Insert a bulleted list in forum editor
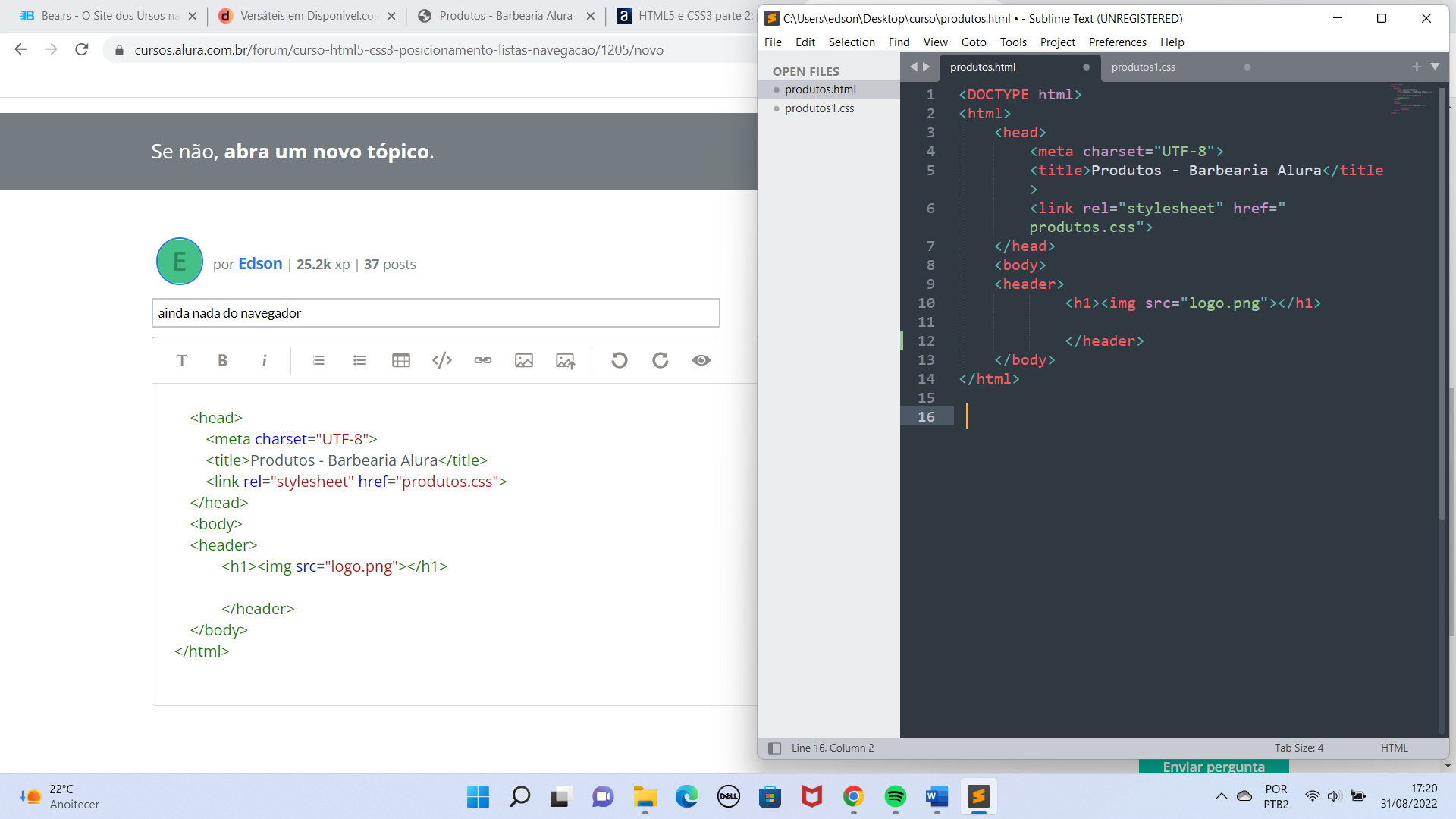Screen dimensions: 1456x819 [x=359, y=360]
